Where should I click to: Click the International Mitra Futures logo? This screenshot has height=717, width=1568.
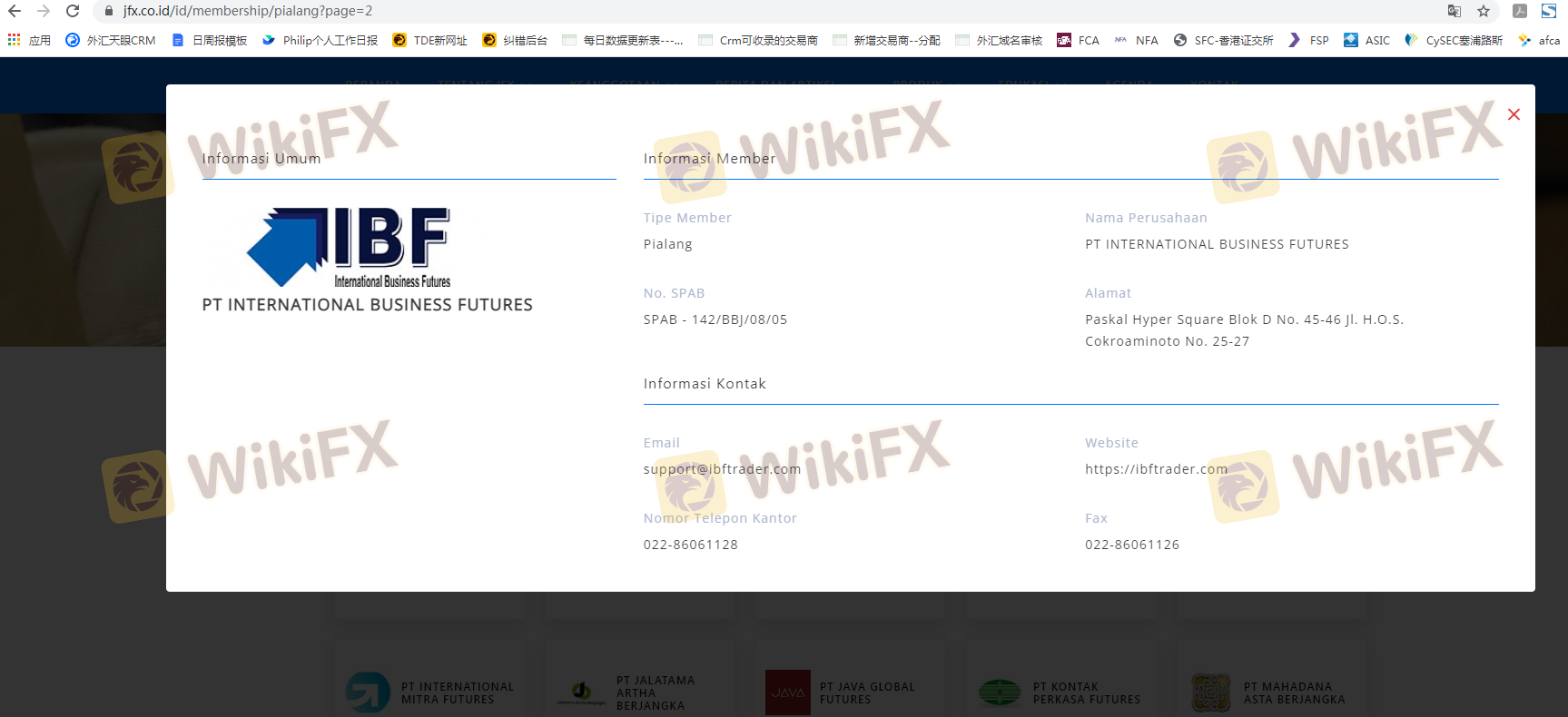click(x=368, y=692)
